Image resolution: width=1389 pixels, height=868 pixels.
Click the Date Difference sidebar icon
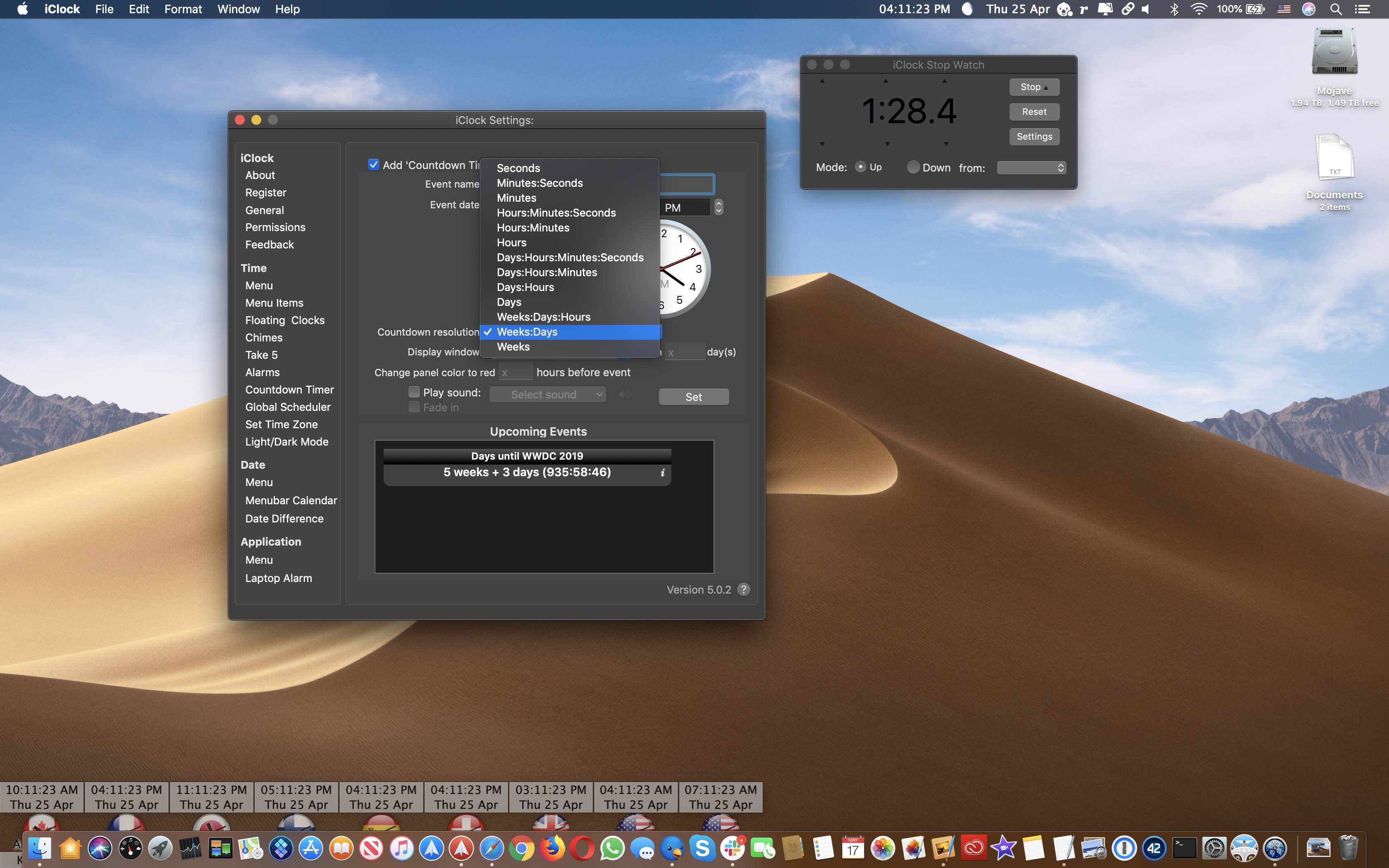284,518
